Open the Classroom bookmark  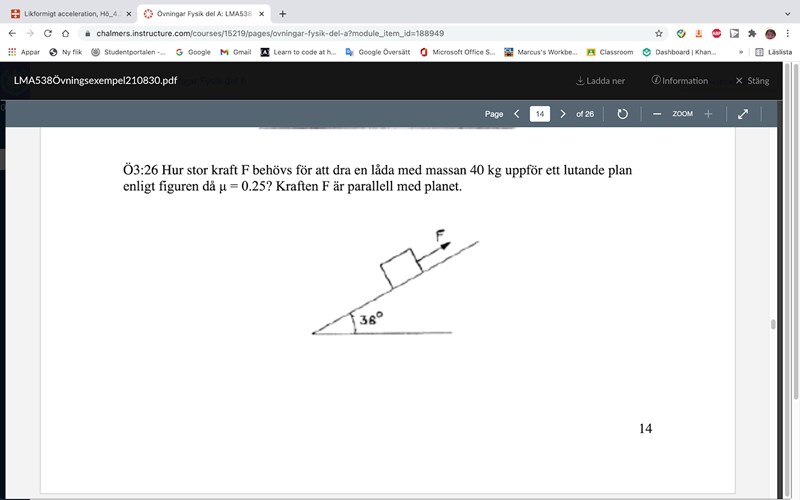(x=610, y=52)
